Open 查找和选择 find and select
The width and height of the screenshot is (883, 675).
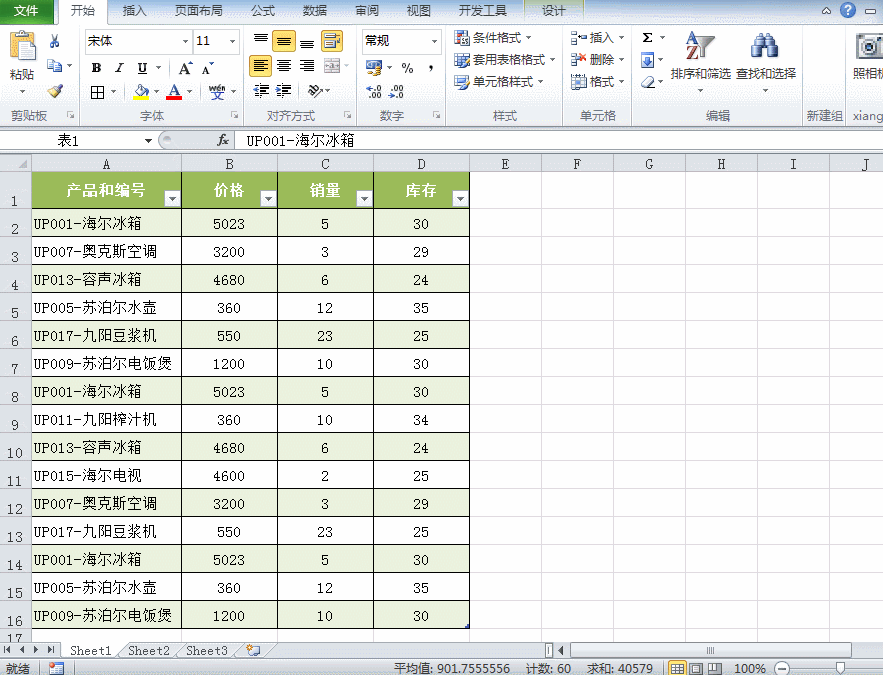765,62
